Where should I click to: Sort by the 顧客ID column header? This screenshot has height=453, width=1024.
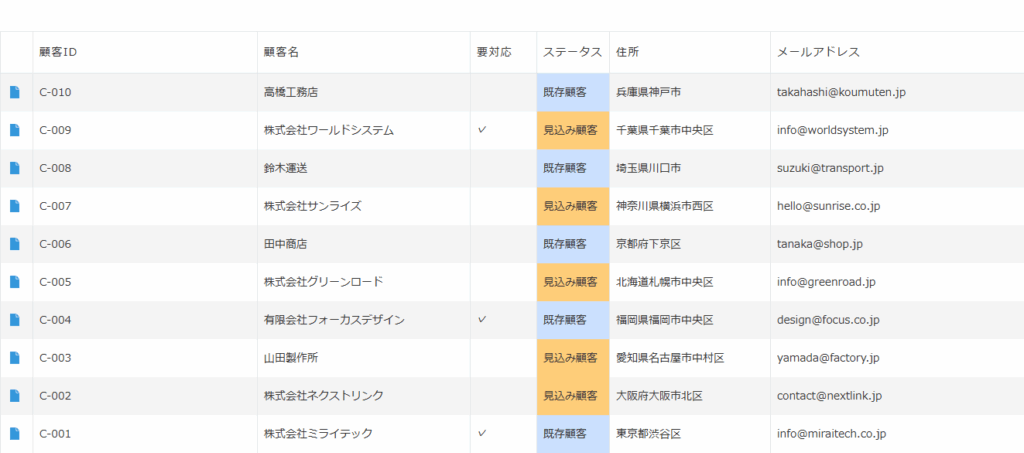coord(58,52)
